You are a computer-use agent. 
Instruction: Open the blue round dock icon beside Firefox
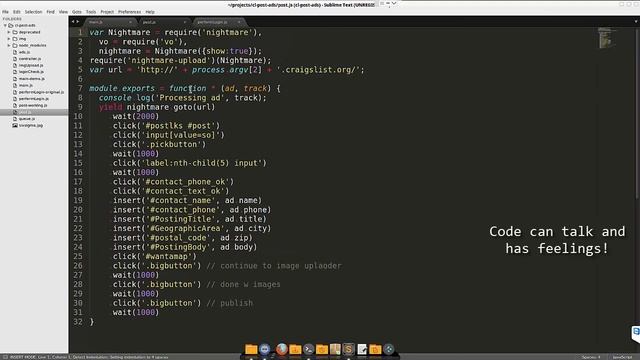[x=264, y=349]
